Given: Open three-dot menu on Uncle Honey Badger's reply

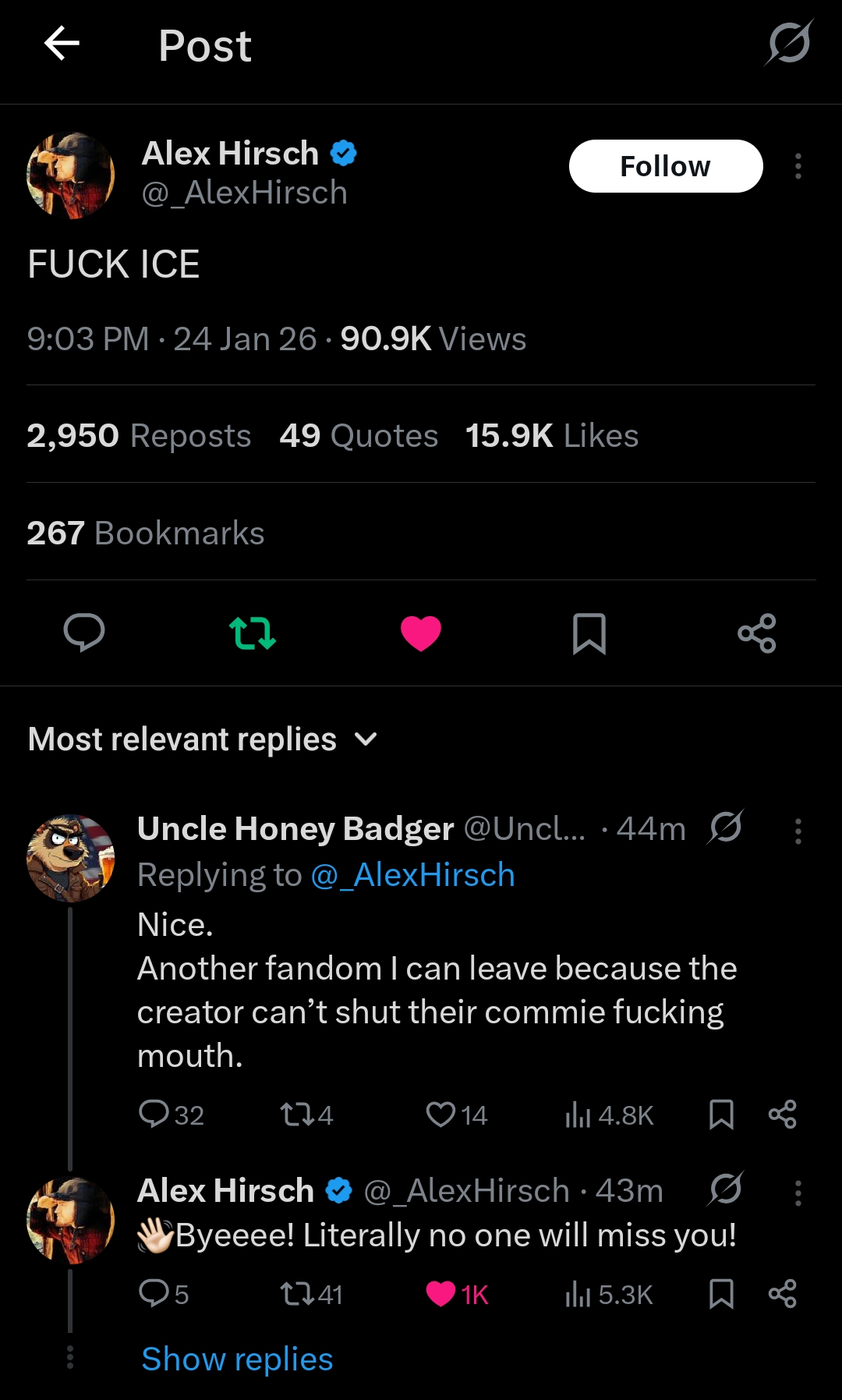Looking at the screenshot, I should 798,831.
